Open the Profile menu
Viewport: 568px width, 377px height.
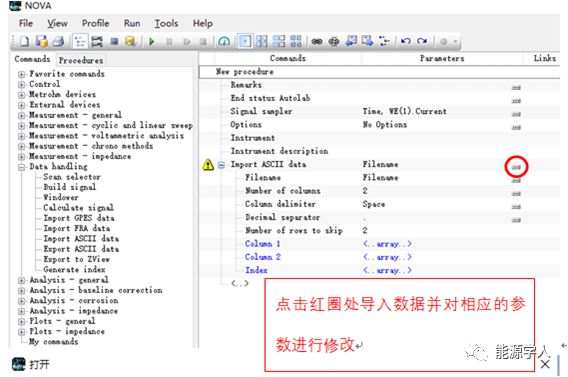click(96, 24)
